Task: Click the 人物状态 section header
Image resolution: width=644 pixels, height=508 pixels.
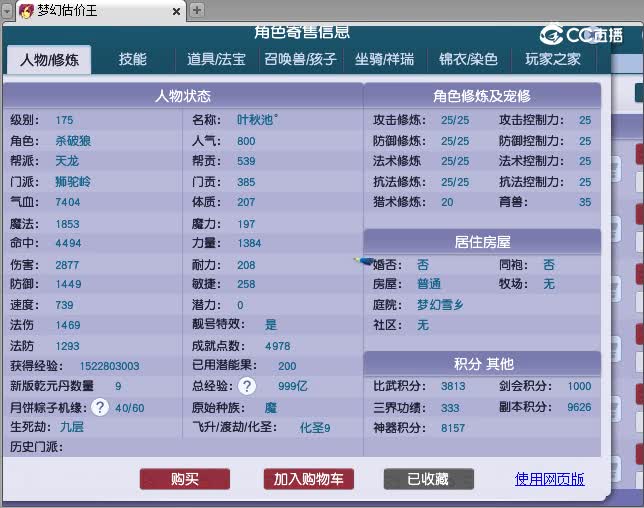Action: coord(183,96)
